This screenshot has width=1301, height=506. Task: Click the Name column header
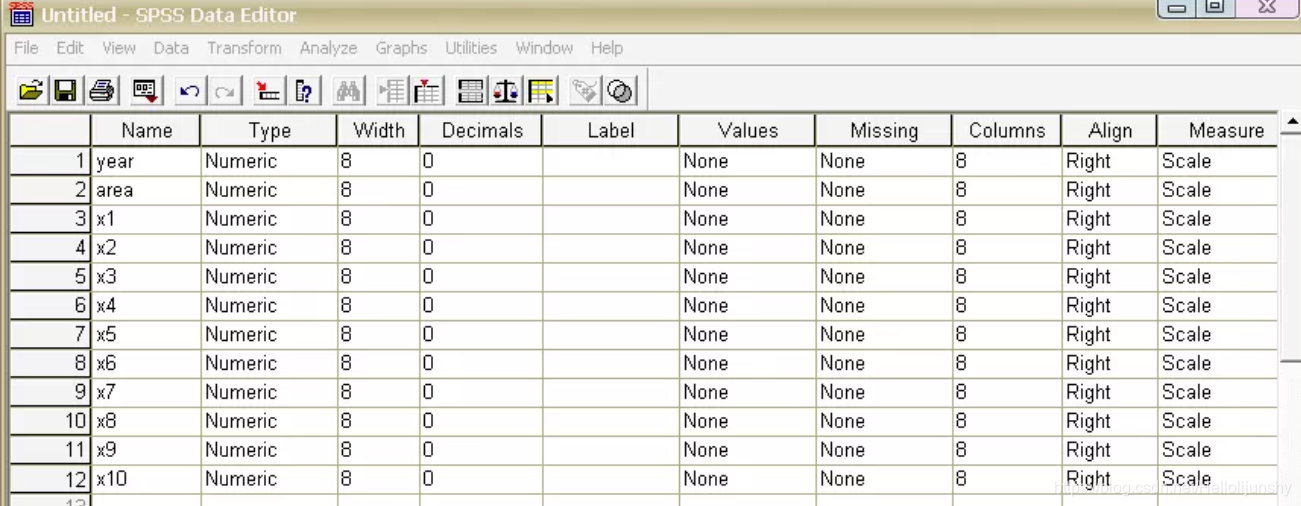[x=146, y=131]
